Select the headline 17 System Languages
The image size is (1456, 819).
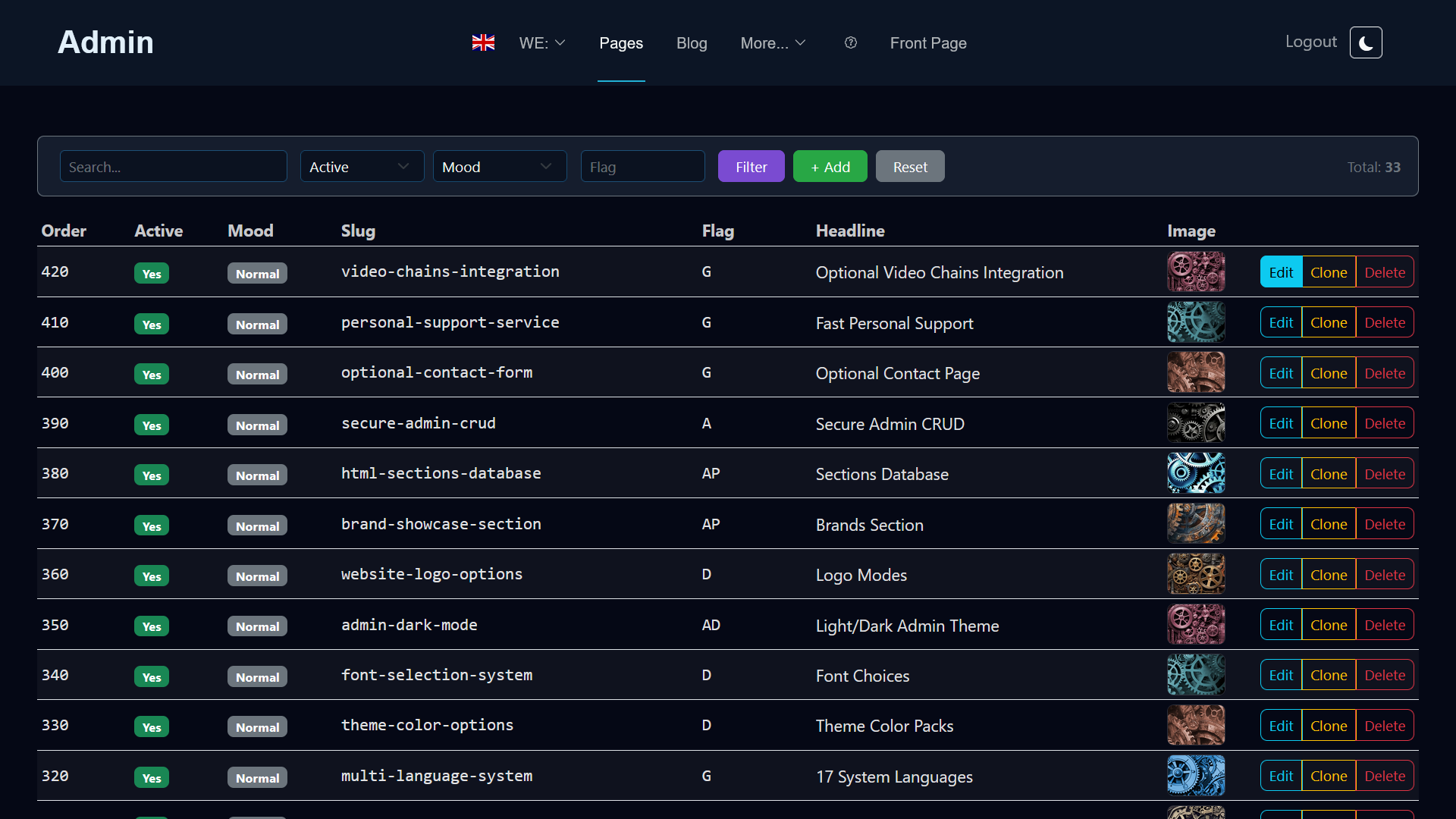click(x=894, y=777)
